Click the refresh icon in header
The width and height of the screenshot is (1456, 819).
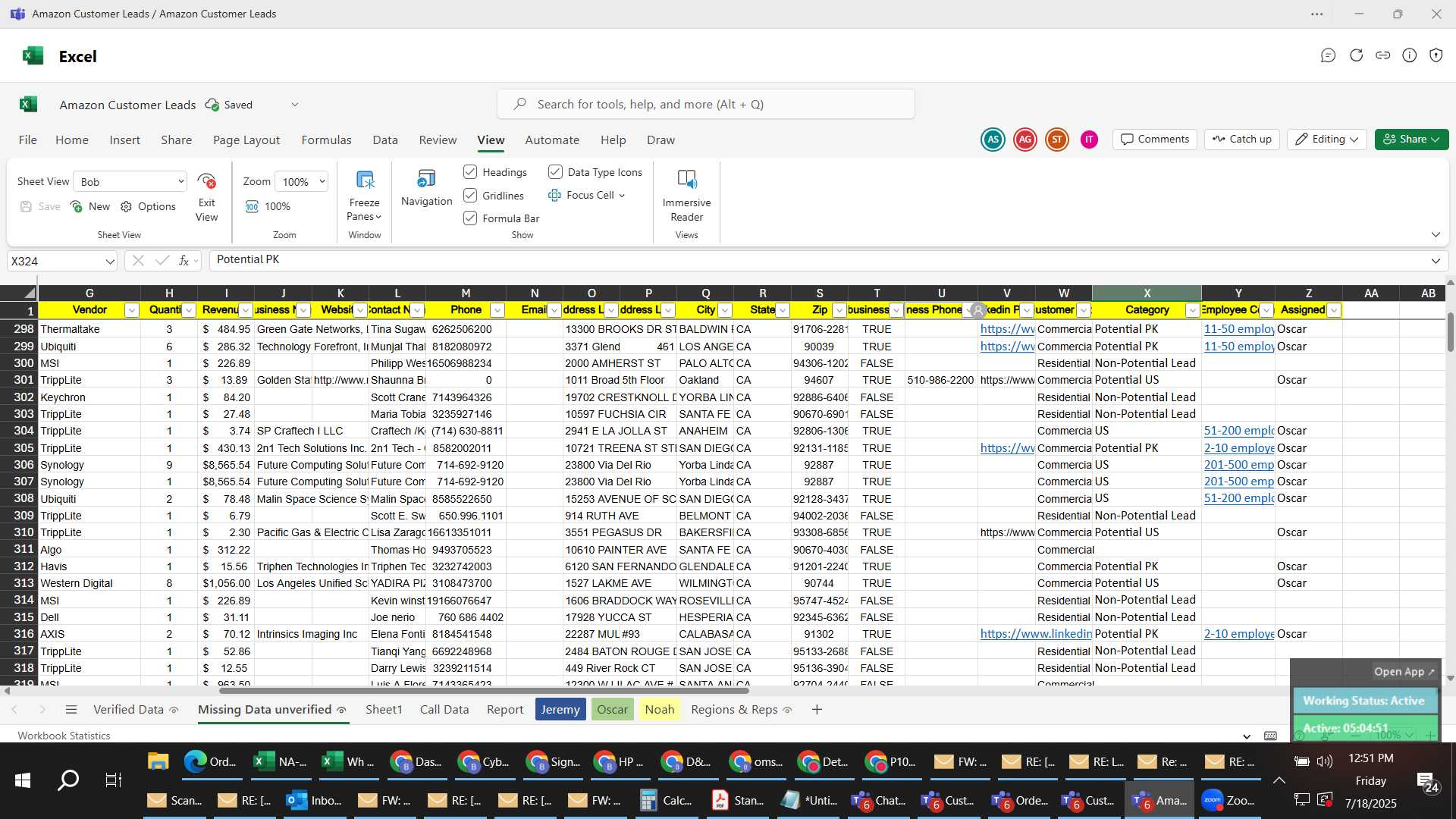(1356, 55)
